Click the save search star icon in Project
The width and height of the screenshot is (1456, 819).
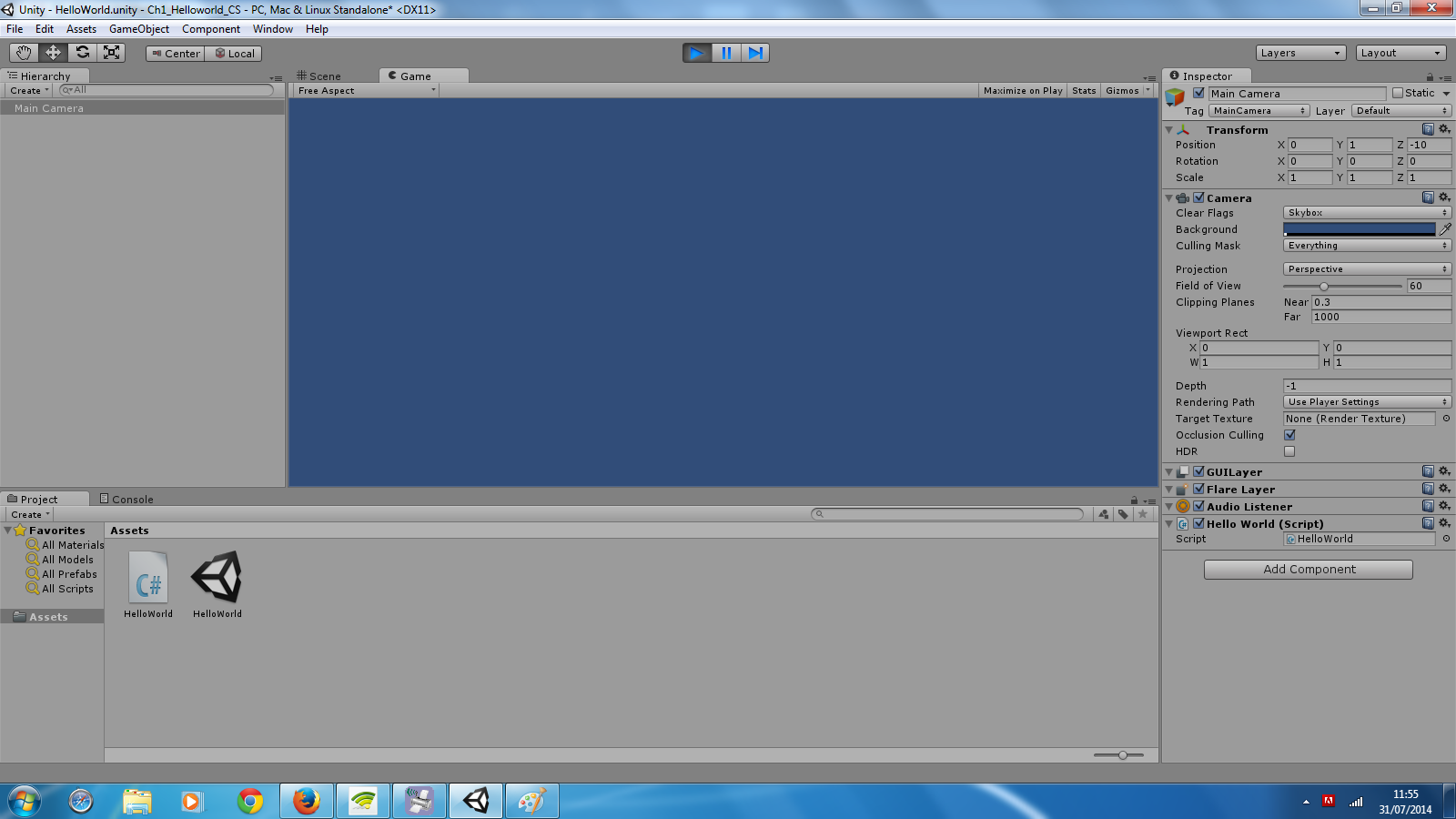pos(1143,514)
